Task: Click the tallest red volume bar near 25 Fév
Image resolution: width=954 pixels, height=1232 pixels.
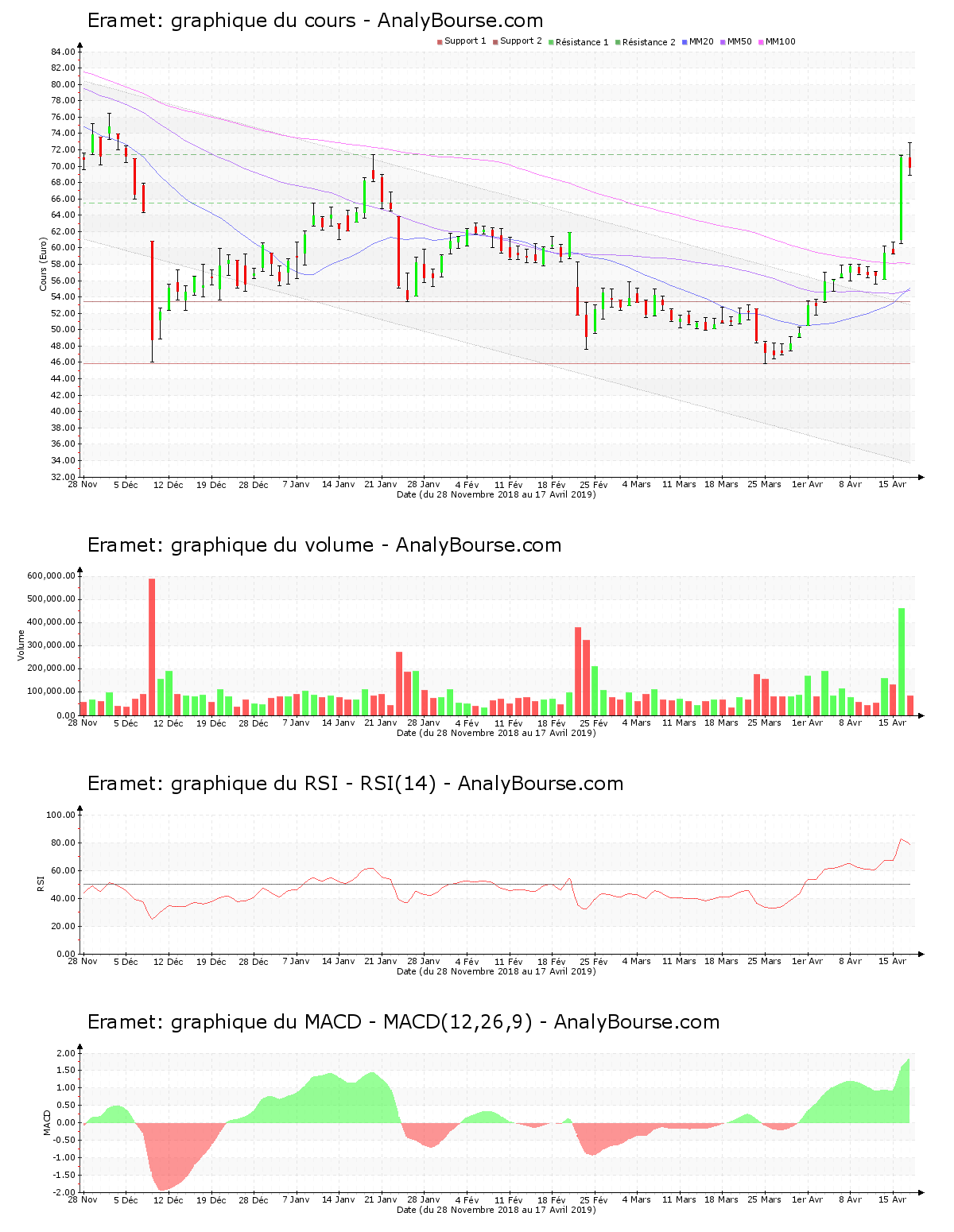Action: click(578, 672)
